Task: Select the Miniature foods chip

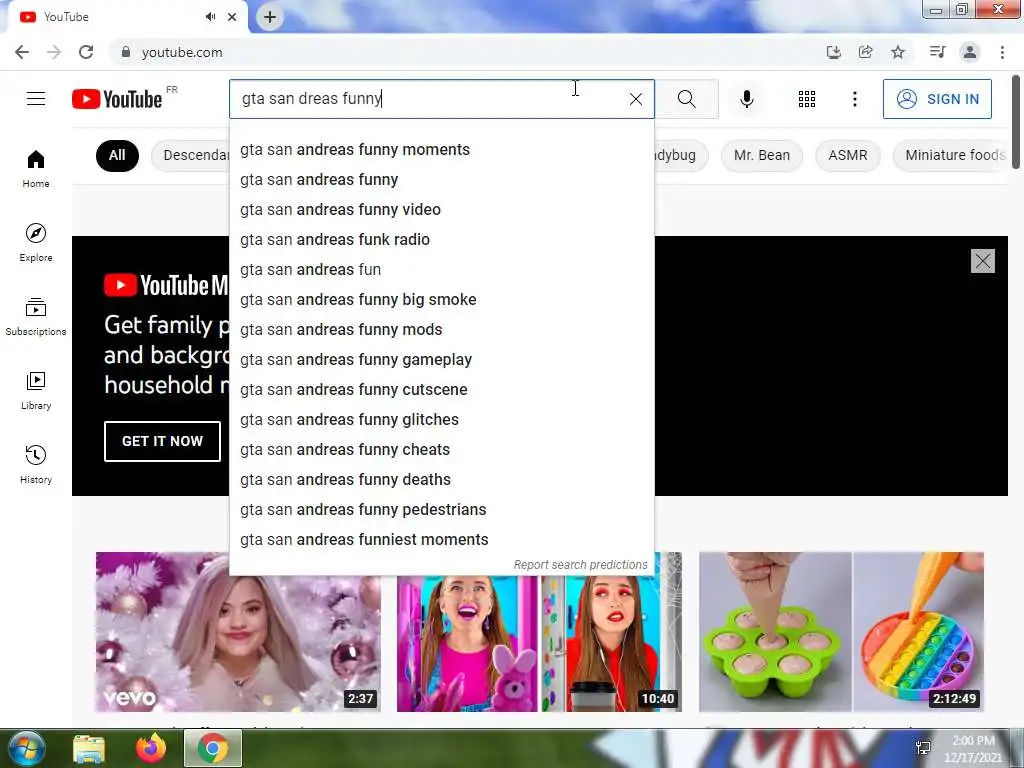Action: point(950,155)
